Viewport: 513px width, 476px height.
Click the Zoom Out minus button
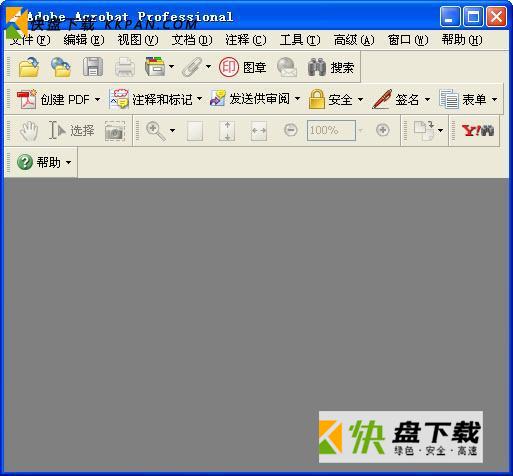(291, 130)
